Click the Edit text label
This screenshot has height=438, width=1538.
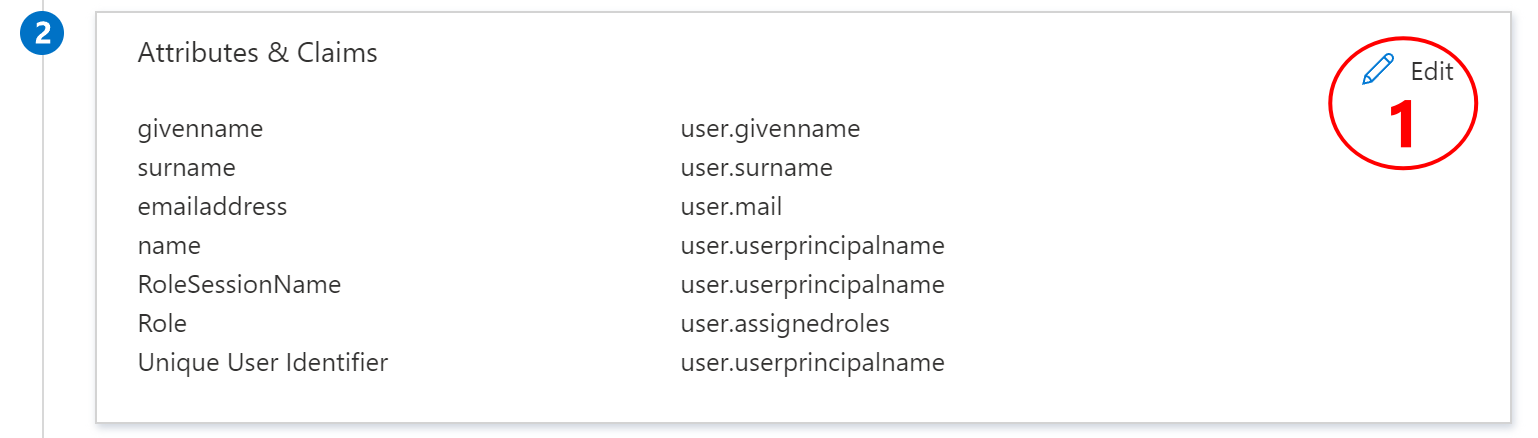1431,71
